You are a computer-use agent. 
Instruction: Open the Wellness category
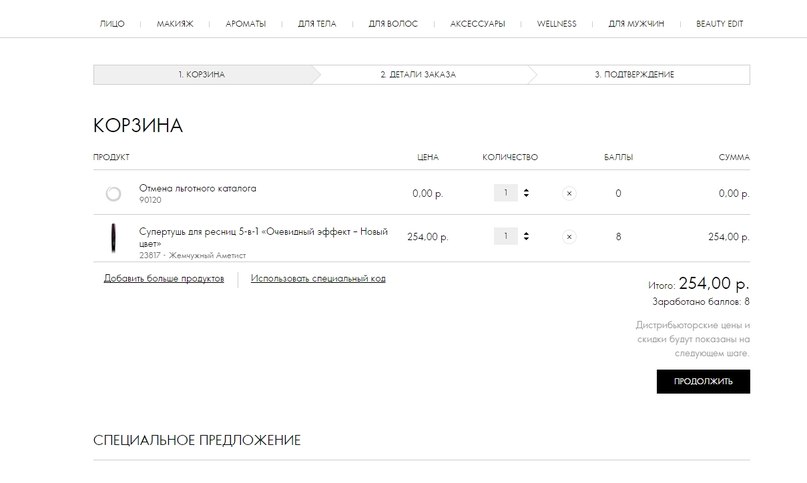tap(556, 24)
